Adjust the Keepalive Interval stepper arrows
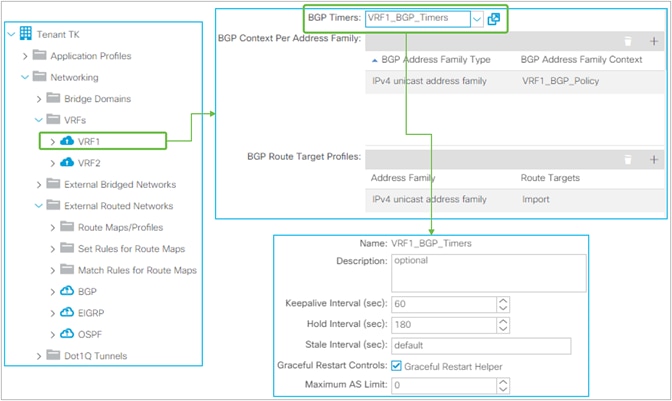Screen dimensions: 672x401 pos(503,304)
